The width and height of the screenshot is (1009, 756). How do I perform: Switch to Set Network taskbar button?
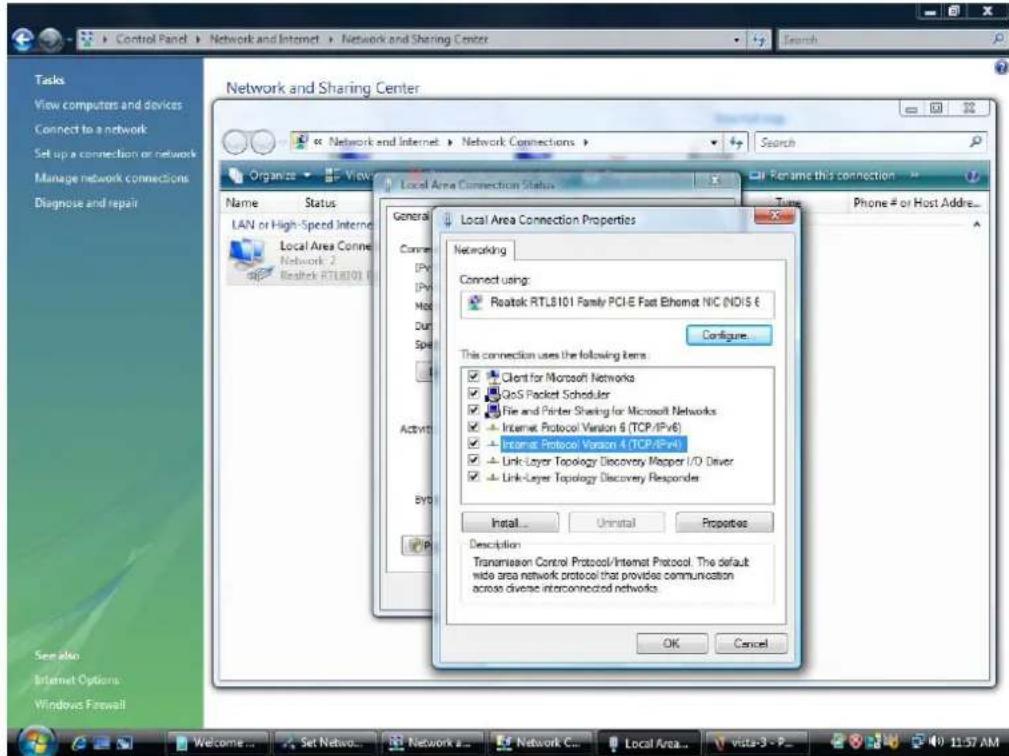[x=326, y=742]
